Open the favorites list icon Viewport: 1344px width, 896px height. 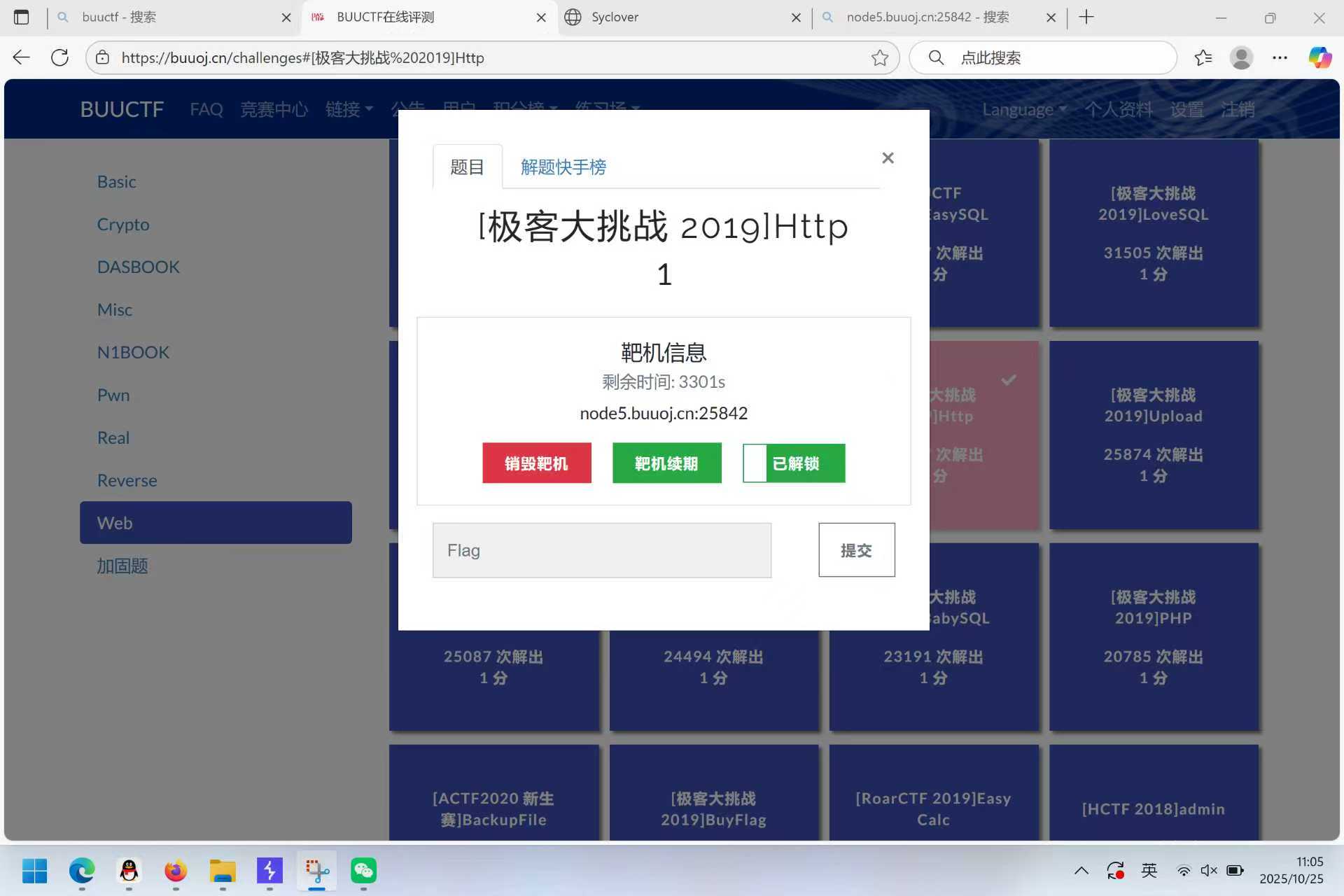pyautogui.click(x=1203, y=57)
